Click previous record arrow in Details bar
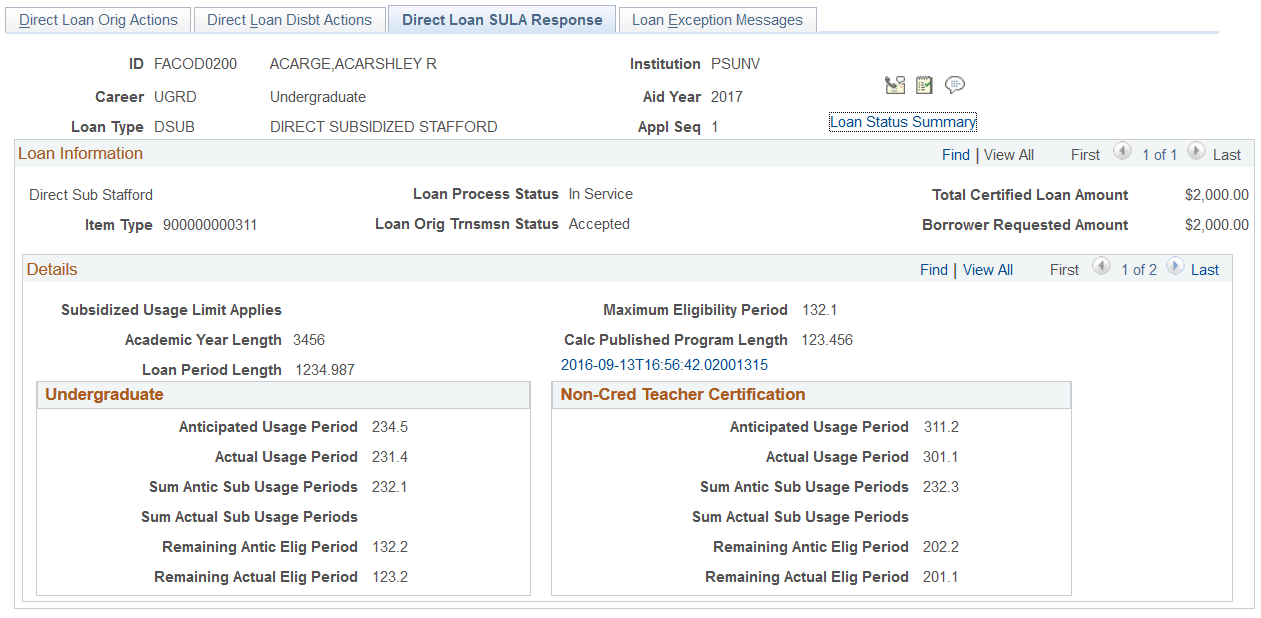 pyautogui.click(x=1101, y=269)
